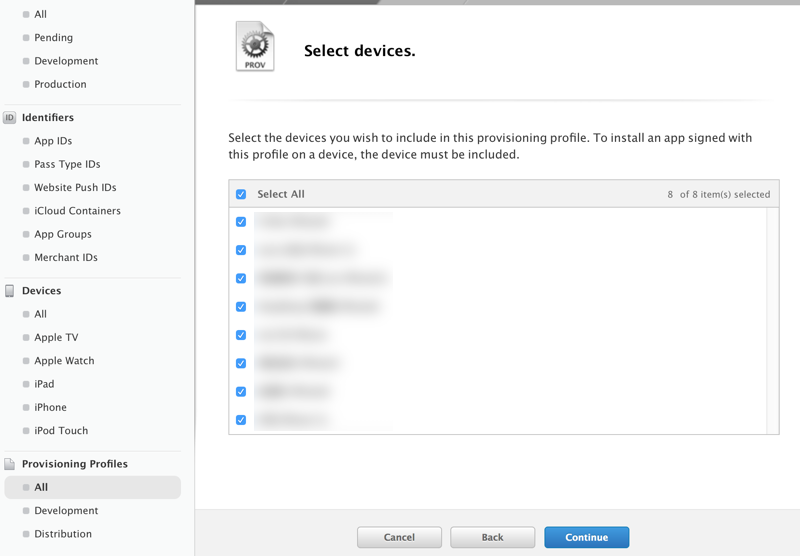This screenshot has height=556, width=800.
Task: Click the PROV provisioning file icon
Action: coord(255,47)
